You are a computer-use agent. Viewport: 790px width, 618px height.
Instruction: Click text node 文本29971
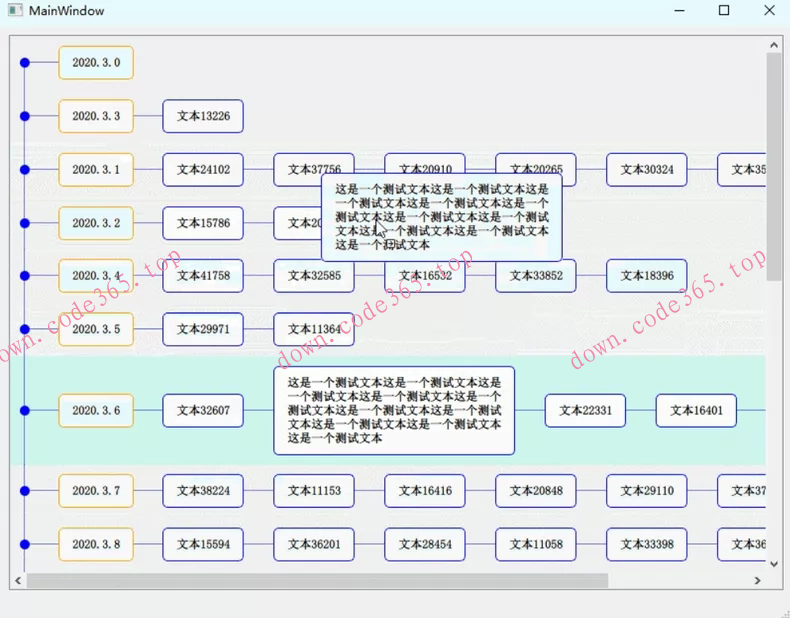pyautogui.click(x=203, y=329)
